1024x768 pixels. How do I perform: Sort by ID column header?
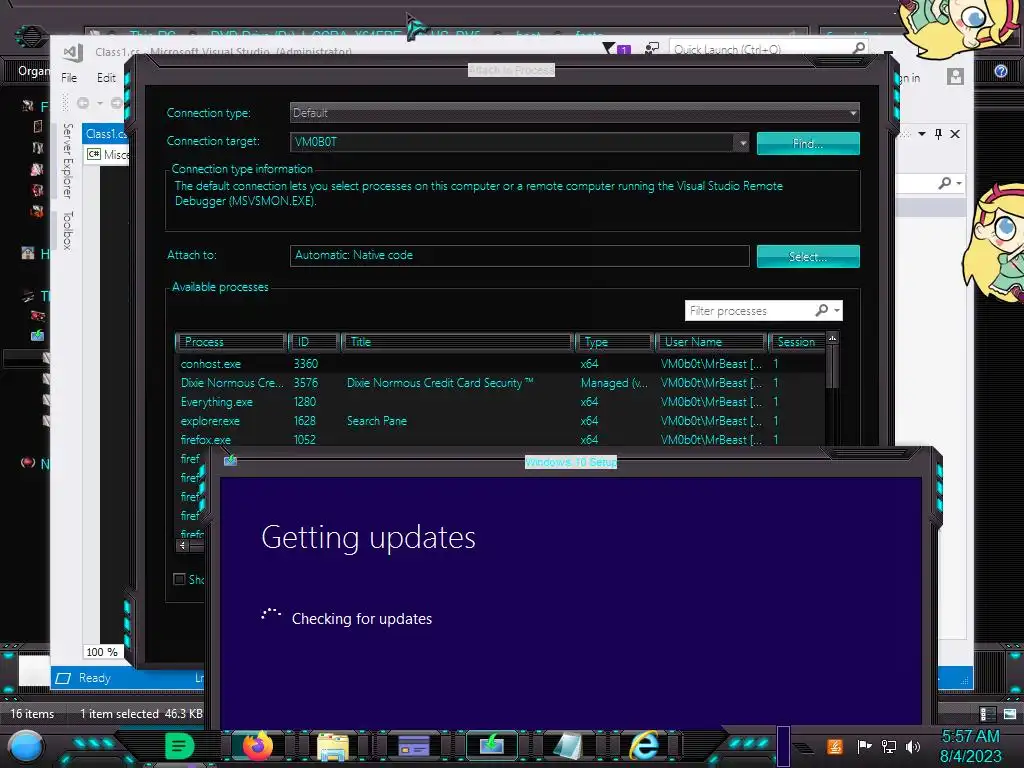coord(313,342)
